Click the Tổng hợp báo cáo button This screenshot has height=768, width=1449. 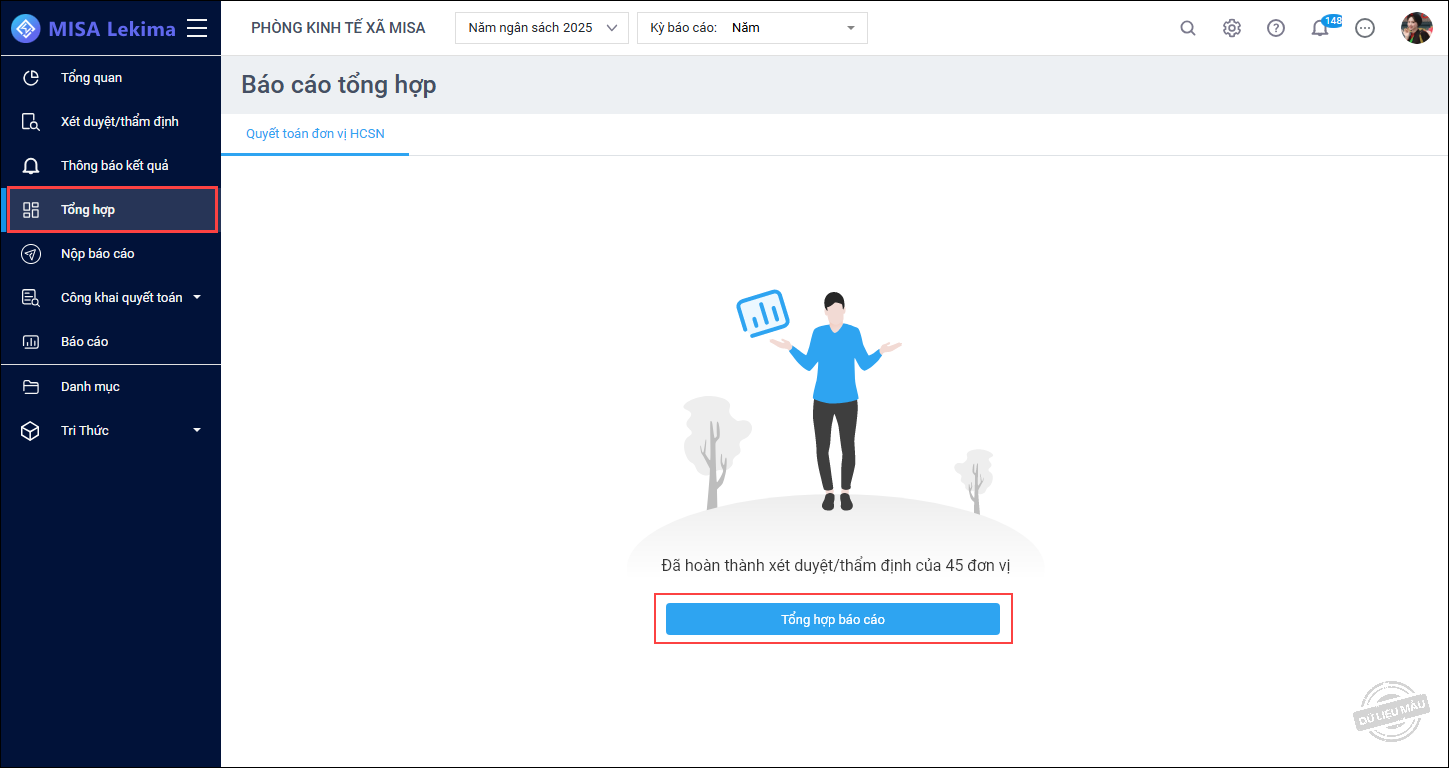[x=832, y=619]
